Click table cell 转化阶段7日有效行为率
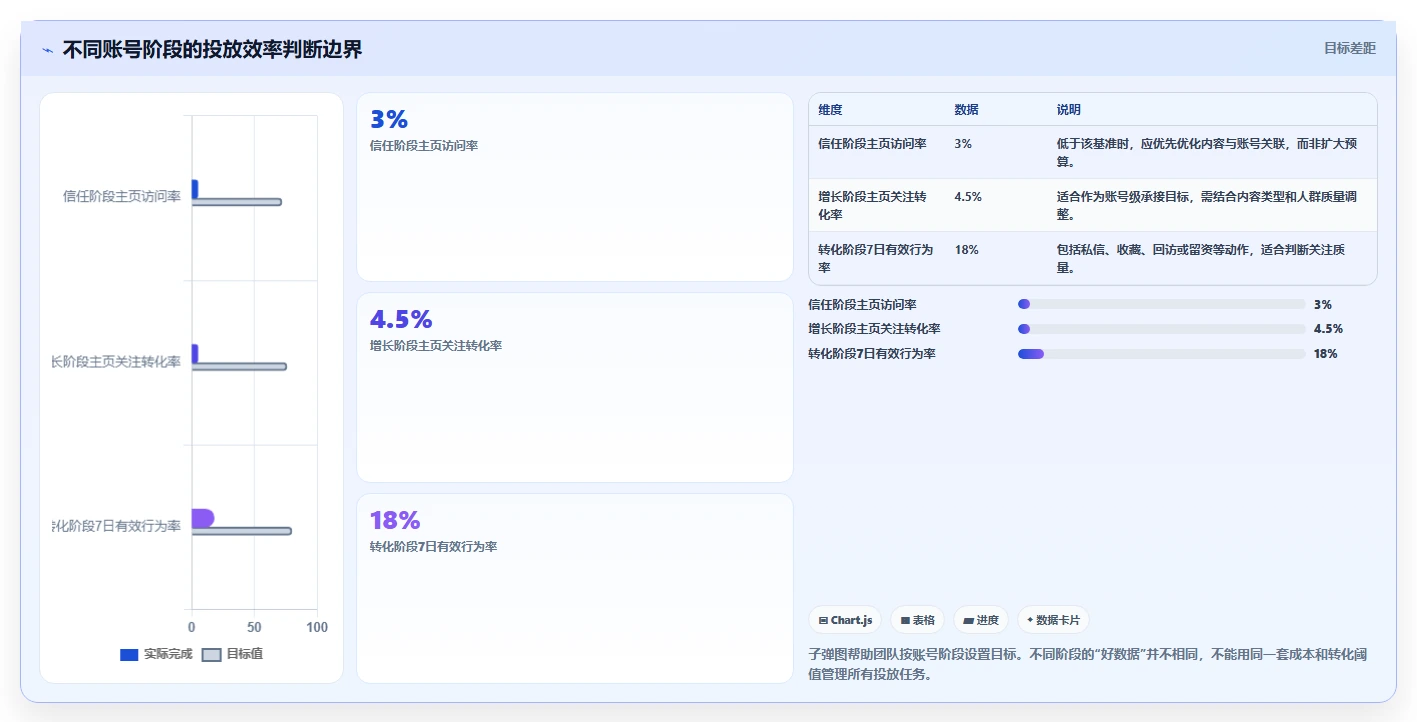This screenshot has height=722, width=1417. 875,258
